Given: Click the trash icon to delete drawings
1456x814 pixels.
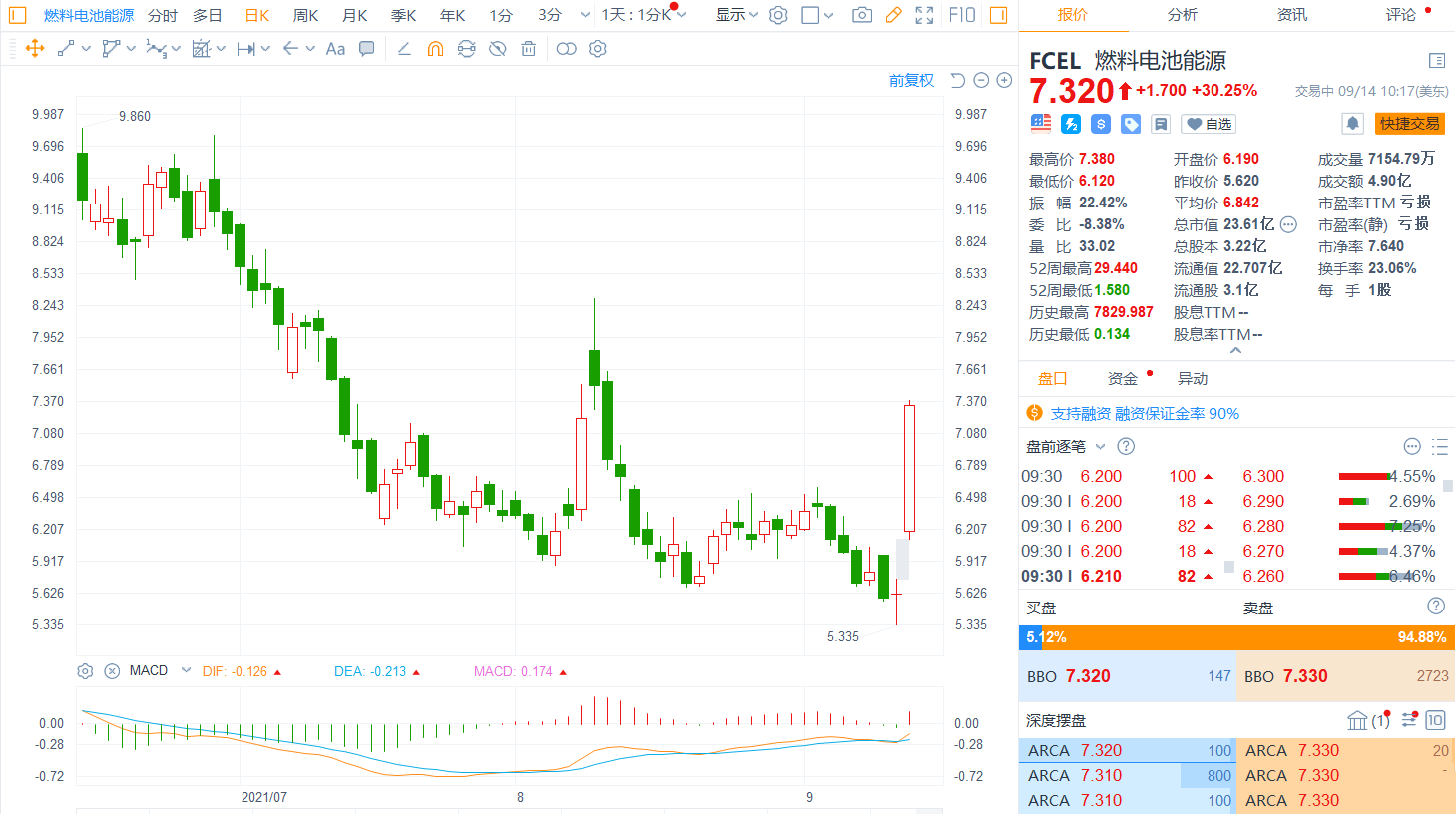Looking at the screenshot, I should 529,49.
